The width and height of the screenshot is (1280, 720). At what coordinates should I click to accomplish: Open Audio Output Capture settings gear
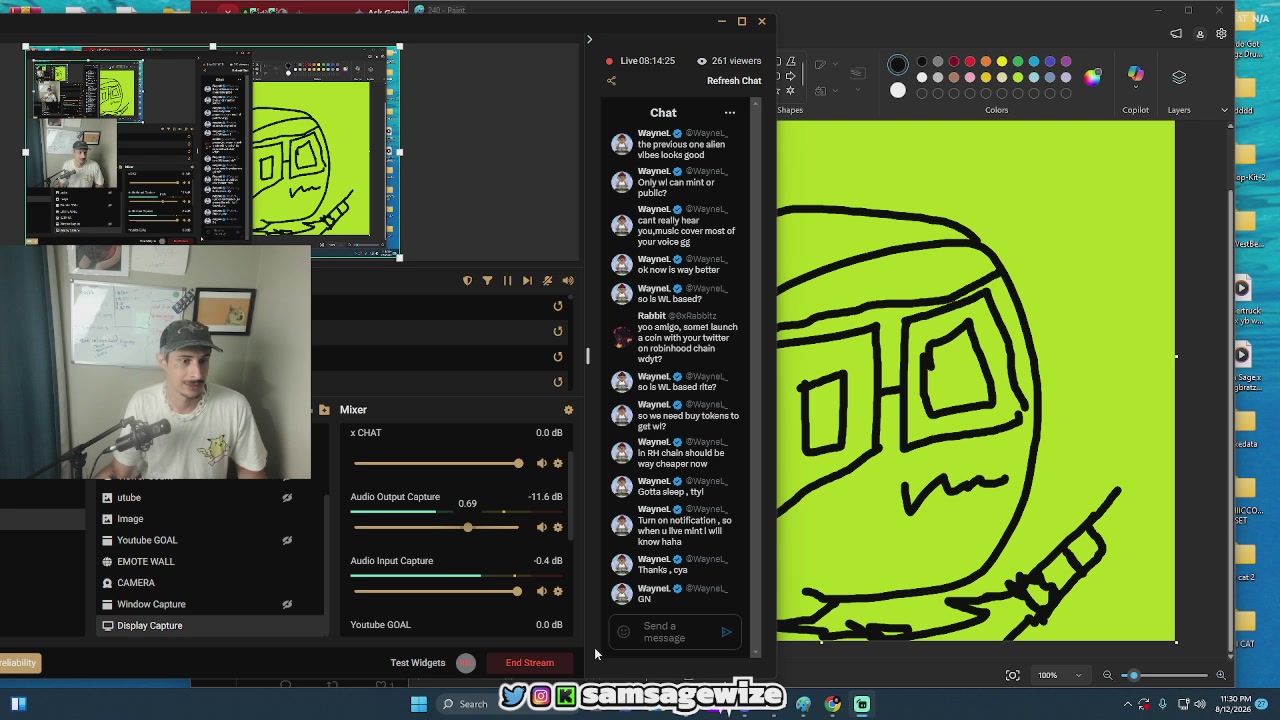(558, 527)
